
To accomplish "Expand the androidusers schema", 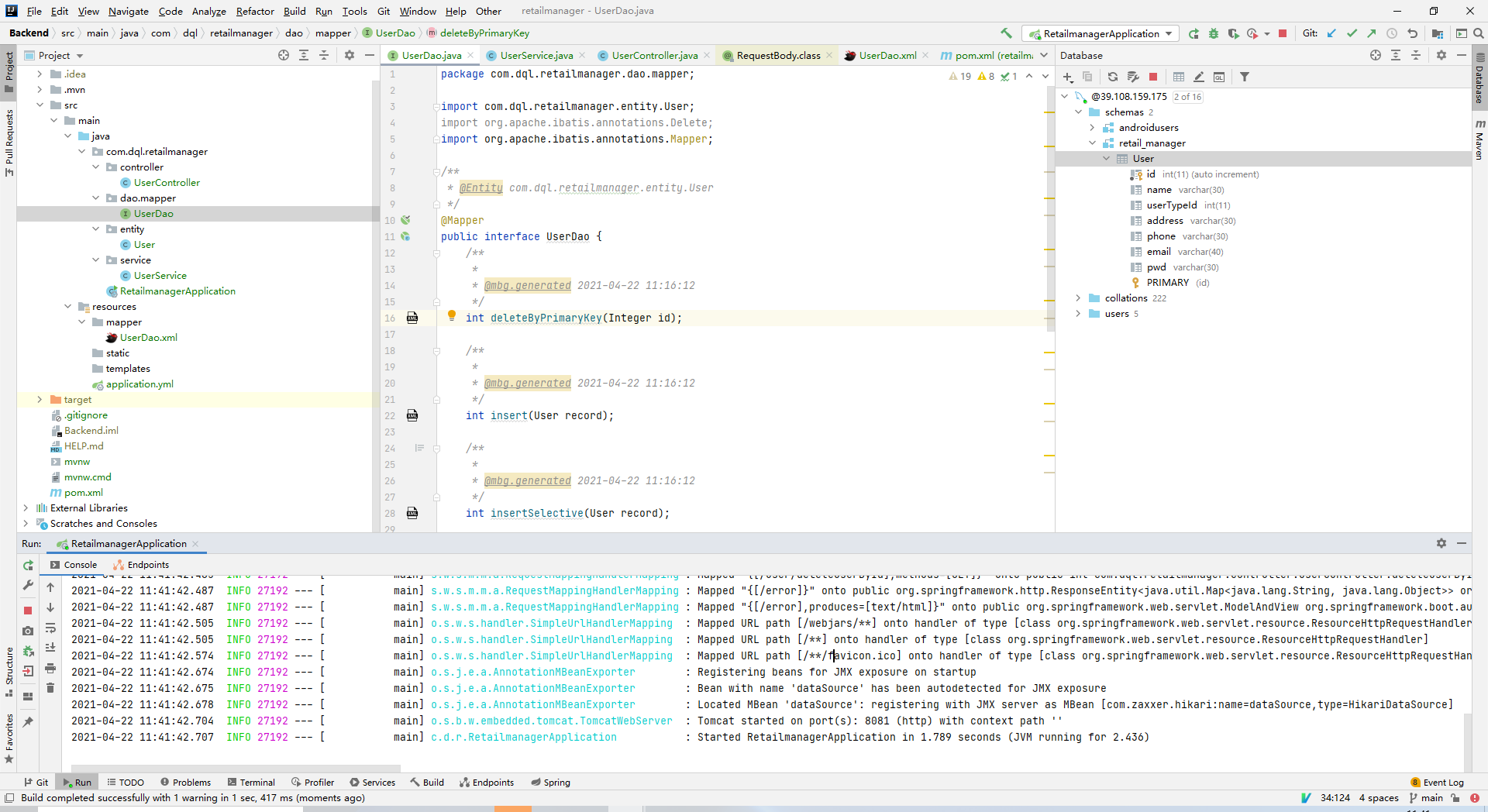I will pyautogui.click(x=1092, y=127).
